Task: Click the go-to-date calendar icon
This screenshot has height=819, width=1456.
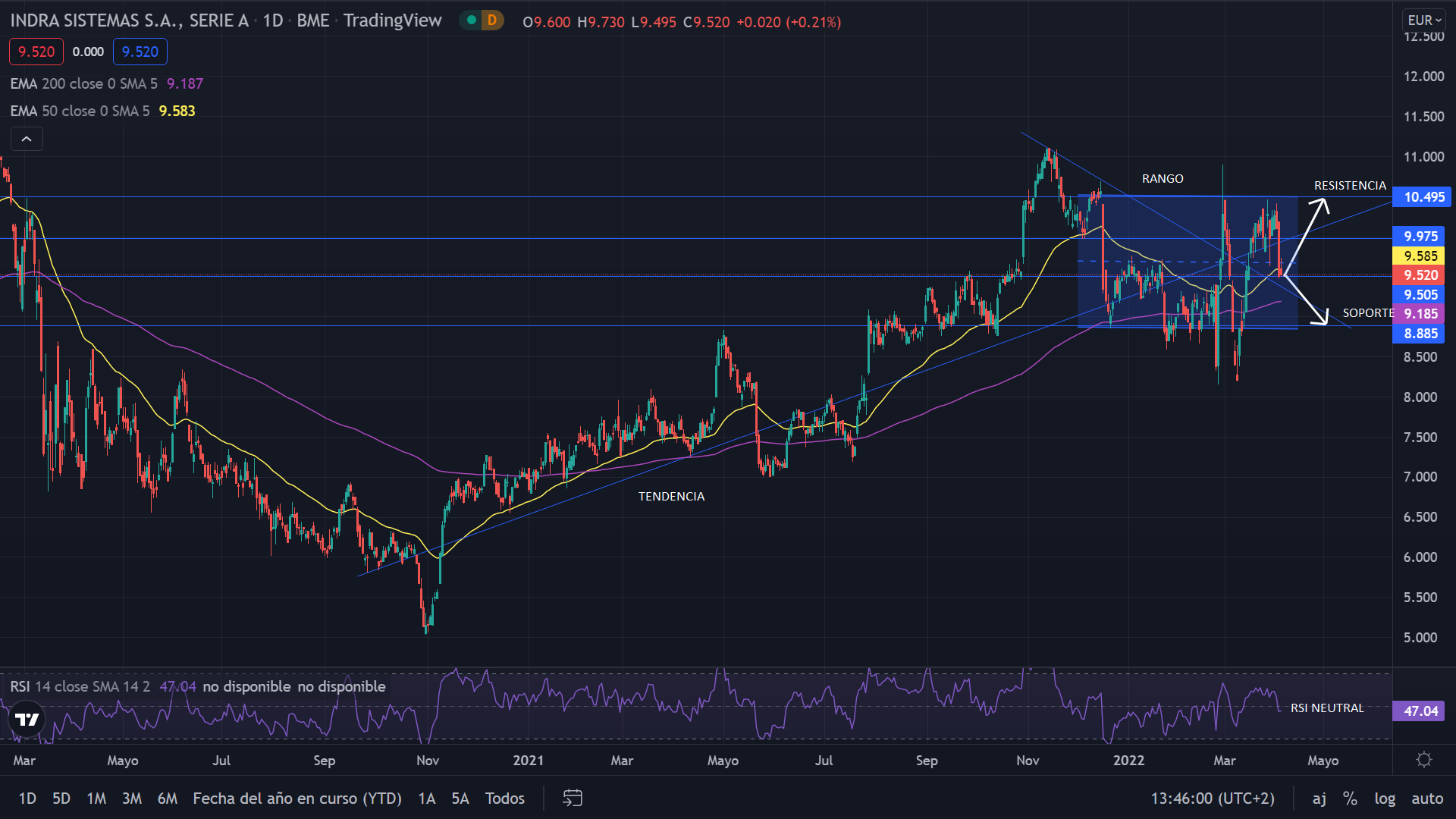Action: pyautogui.click(x=573, y=798)
